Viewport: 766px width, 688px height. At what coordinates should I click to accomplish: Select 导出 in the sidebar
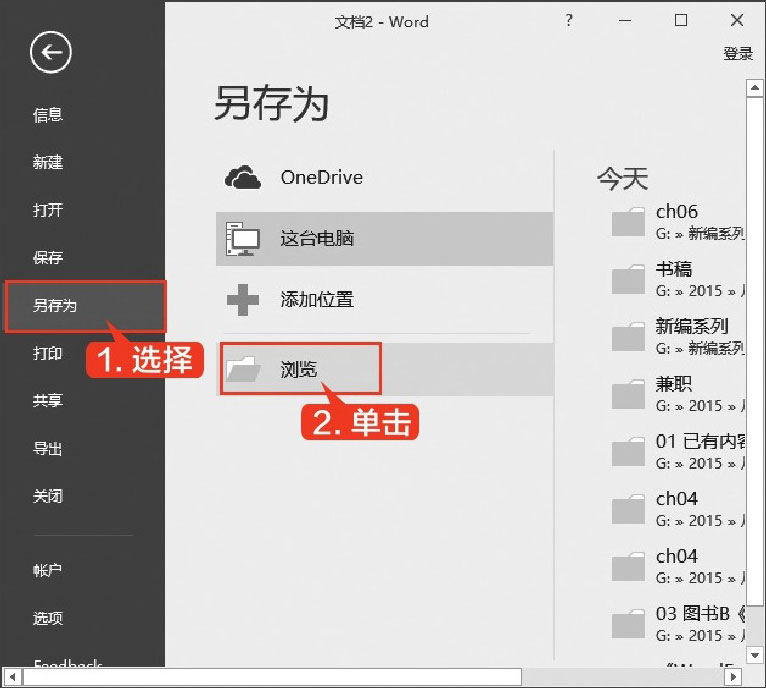click(48, 448)
